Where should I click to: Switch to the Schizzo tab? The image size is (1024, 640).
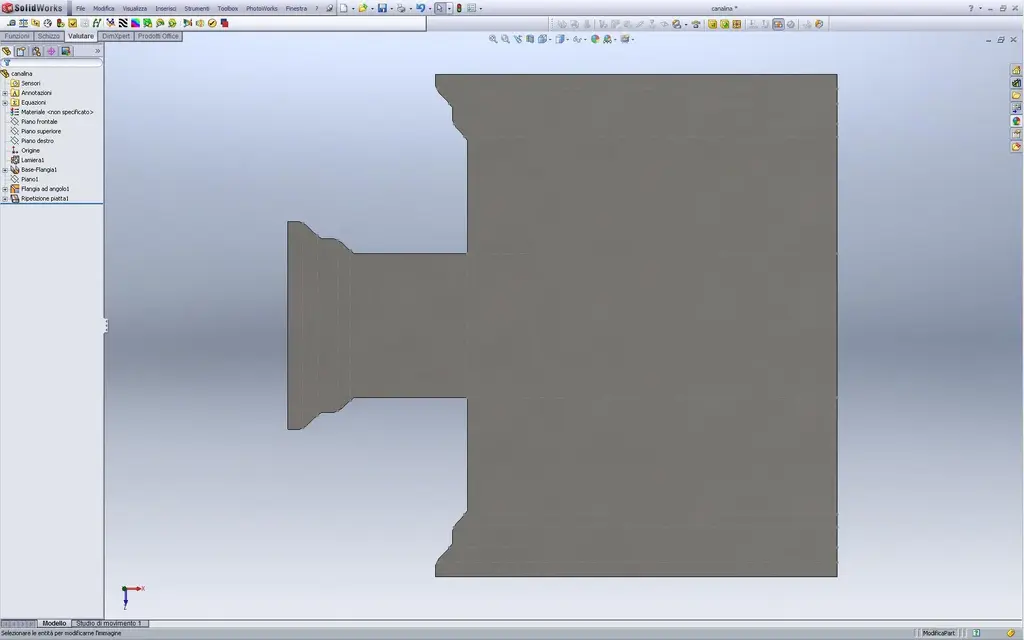coord(48,36)
